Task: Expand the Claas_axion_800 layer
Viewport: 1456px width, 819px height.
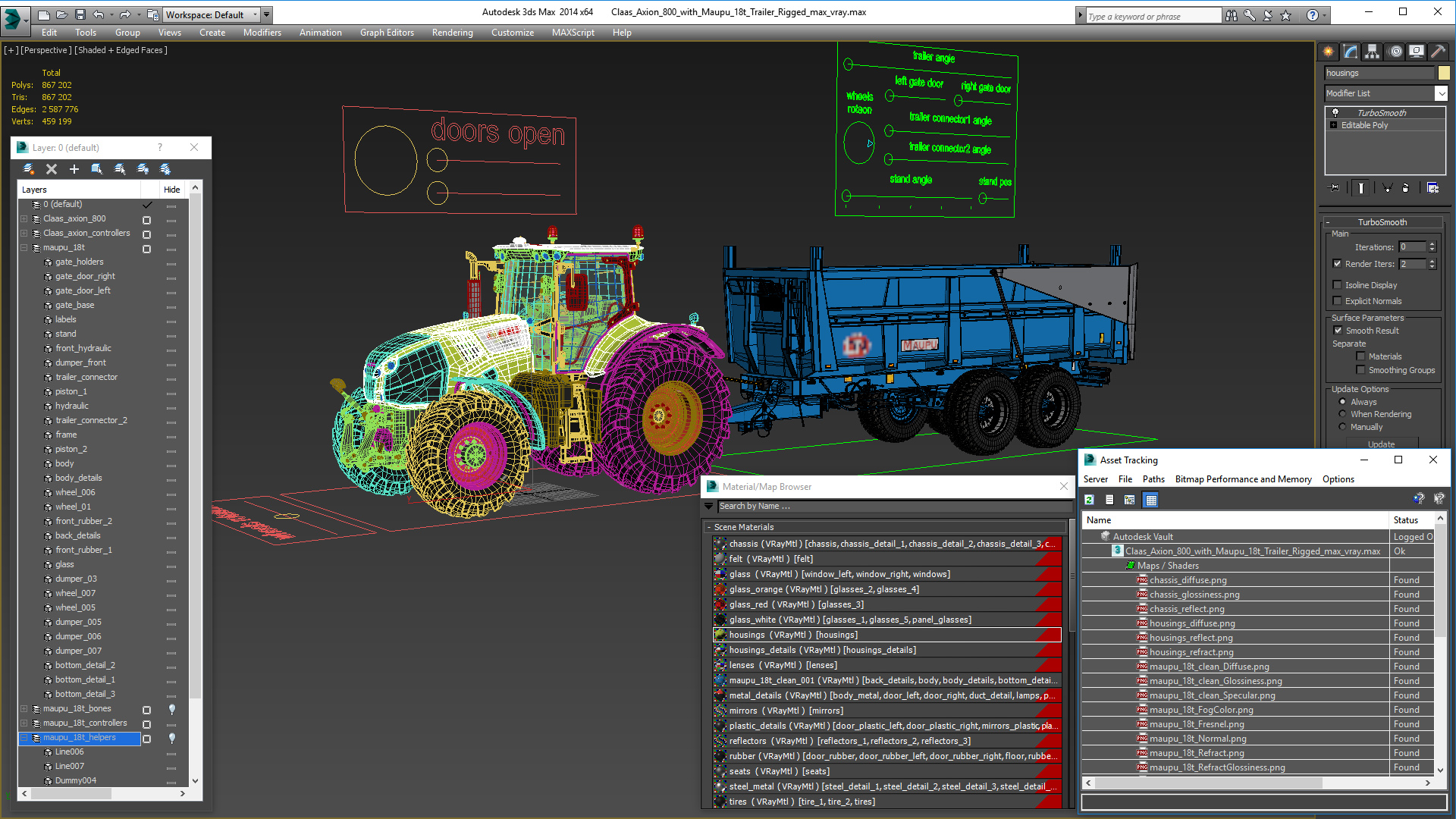Action: tap(24, 219)
